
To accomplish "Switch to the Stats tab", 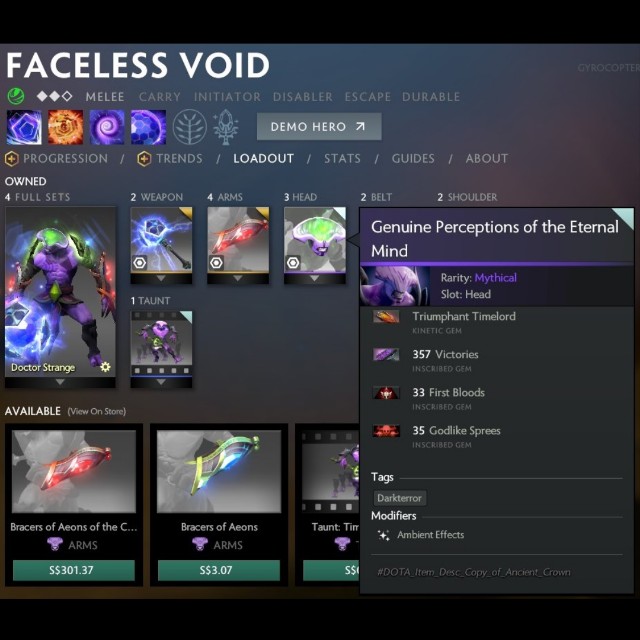I will tap(342, 158).
